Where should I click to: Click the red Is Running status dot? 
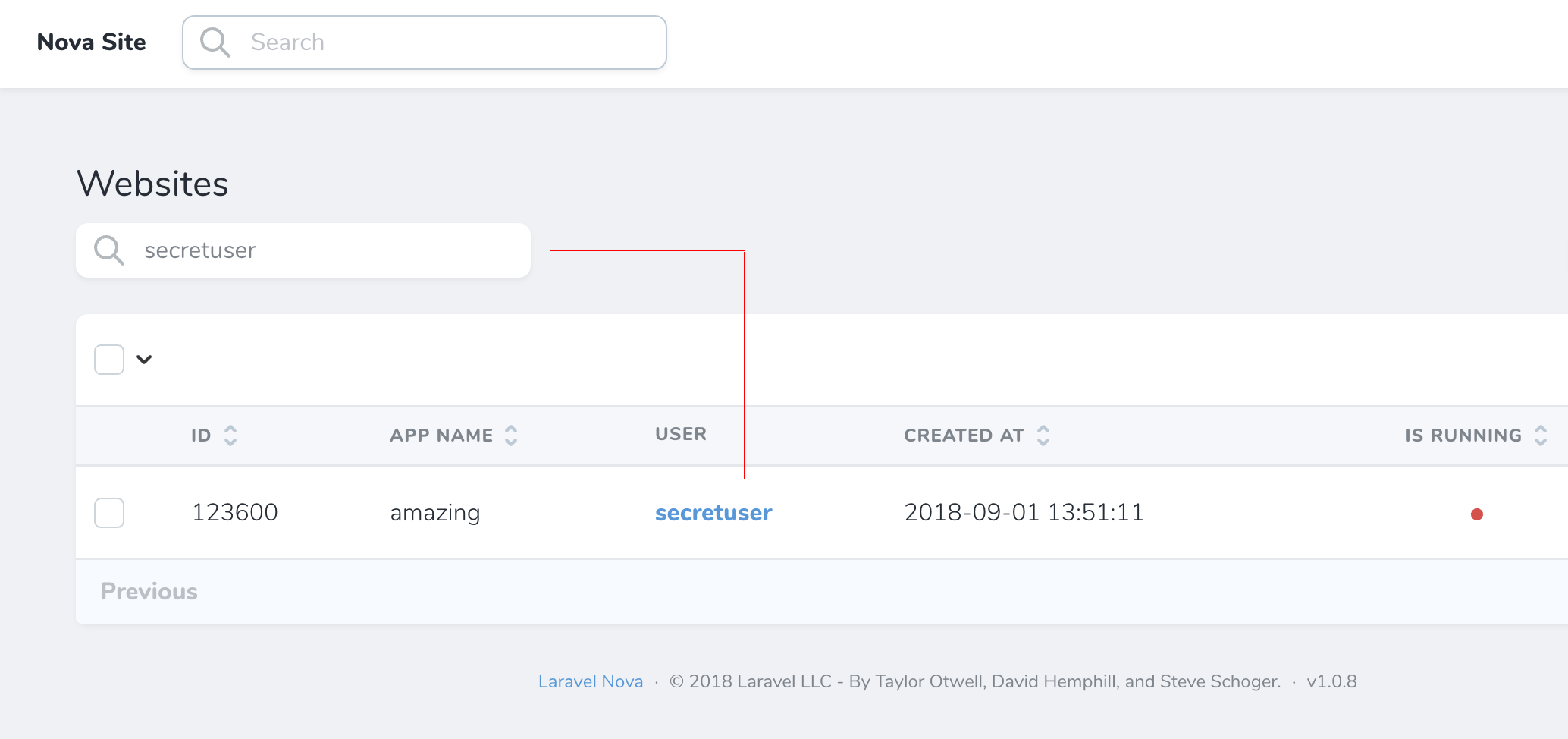(x=1476, y=513)
